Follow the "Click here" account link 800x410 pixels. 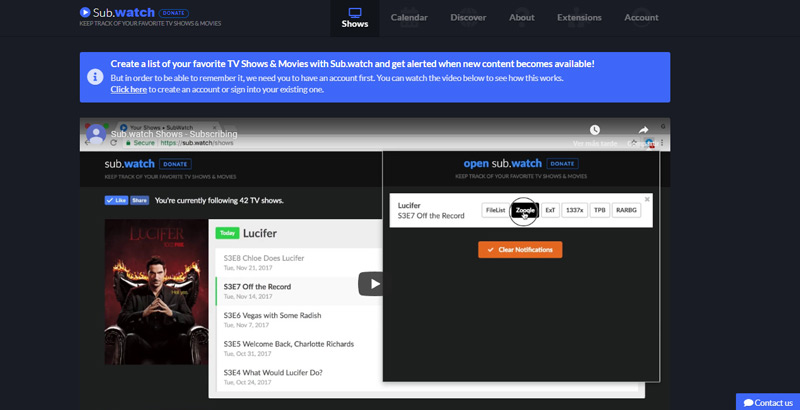click(129, 90)
